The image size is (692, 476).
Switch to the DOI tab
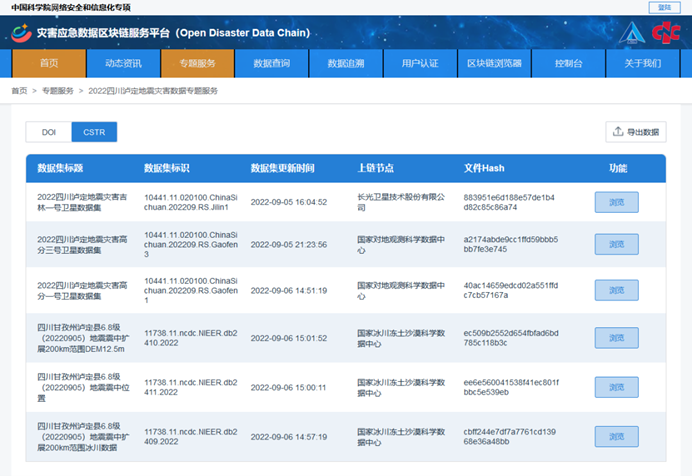click(48, 132)
